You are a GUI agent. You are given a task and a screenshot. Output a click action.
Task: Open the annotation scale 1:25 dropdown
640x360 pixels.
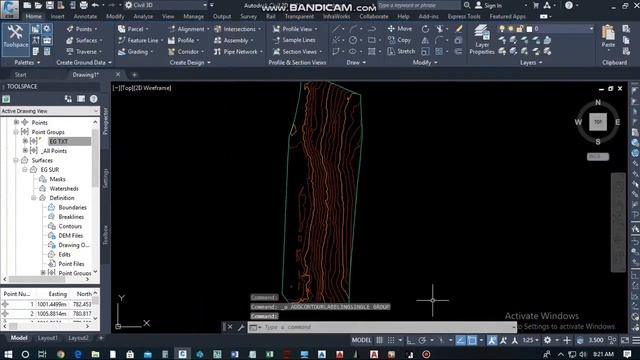(x=531, y=340)
